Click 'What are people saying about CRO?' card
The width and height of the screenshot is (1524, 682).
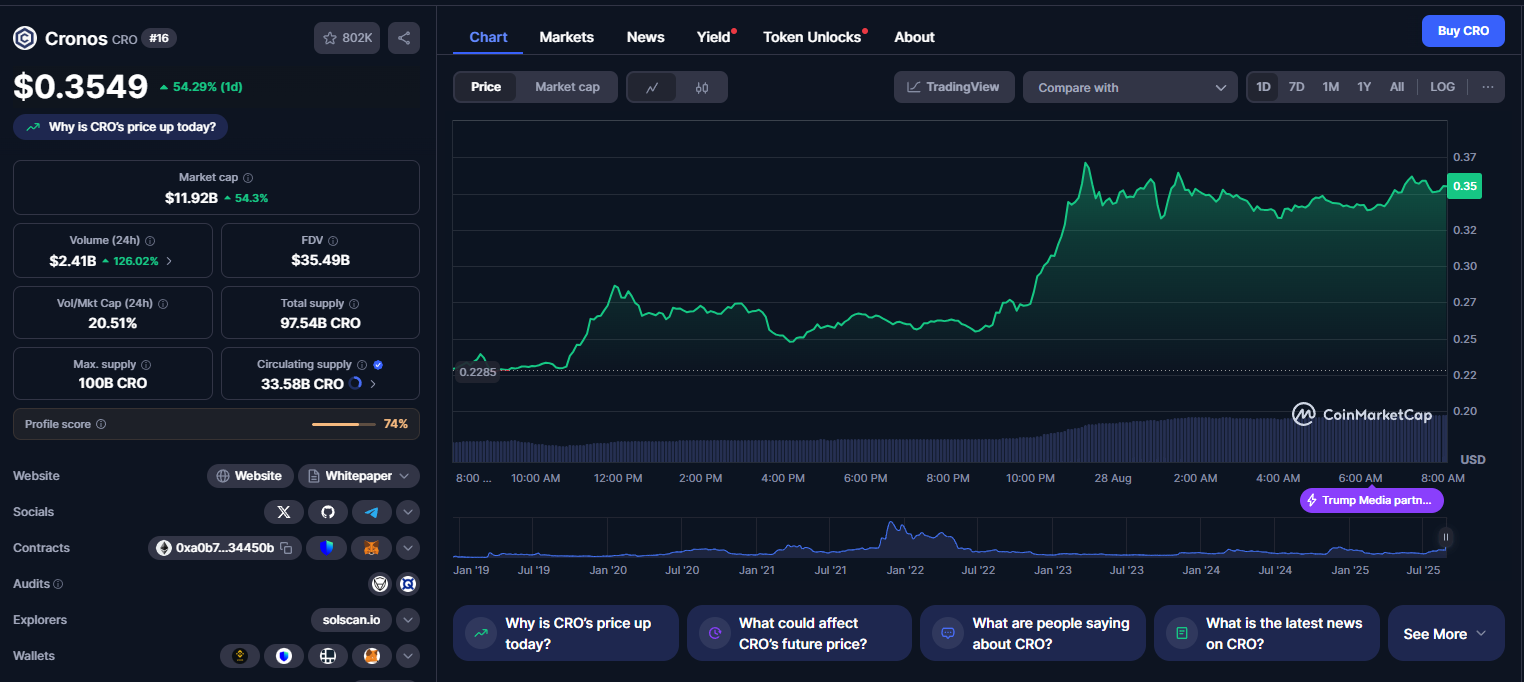tap(1033, 633)
